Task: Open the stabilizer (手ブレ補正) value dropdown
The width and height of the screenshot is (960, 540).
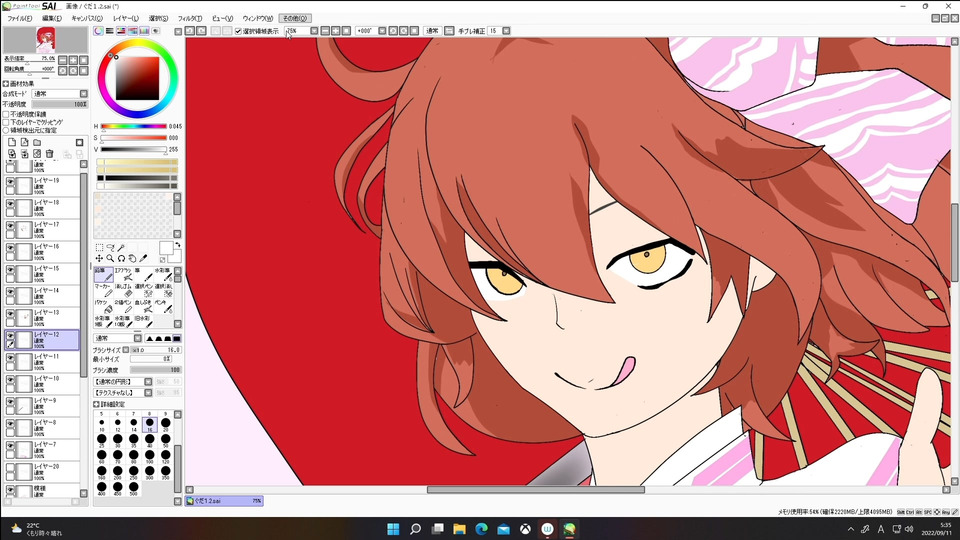Action: tap(506, 31)
